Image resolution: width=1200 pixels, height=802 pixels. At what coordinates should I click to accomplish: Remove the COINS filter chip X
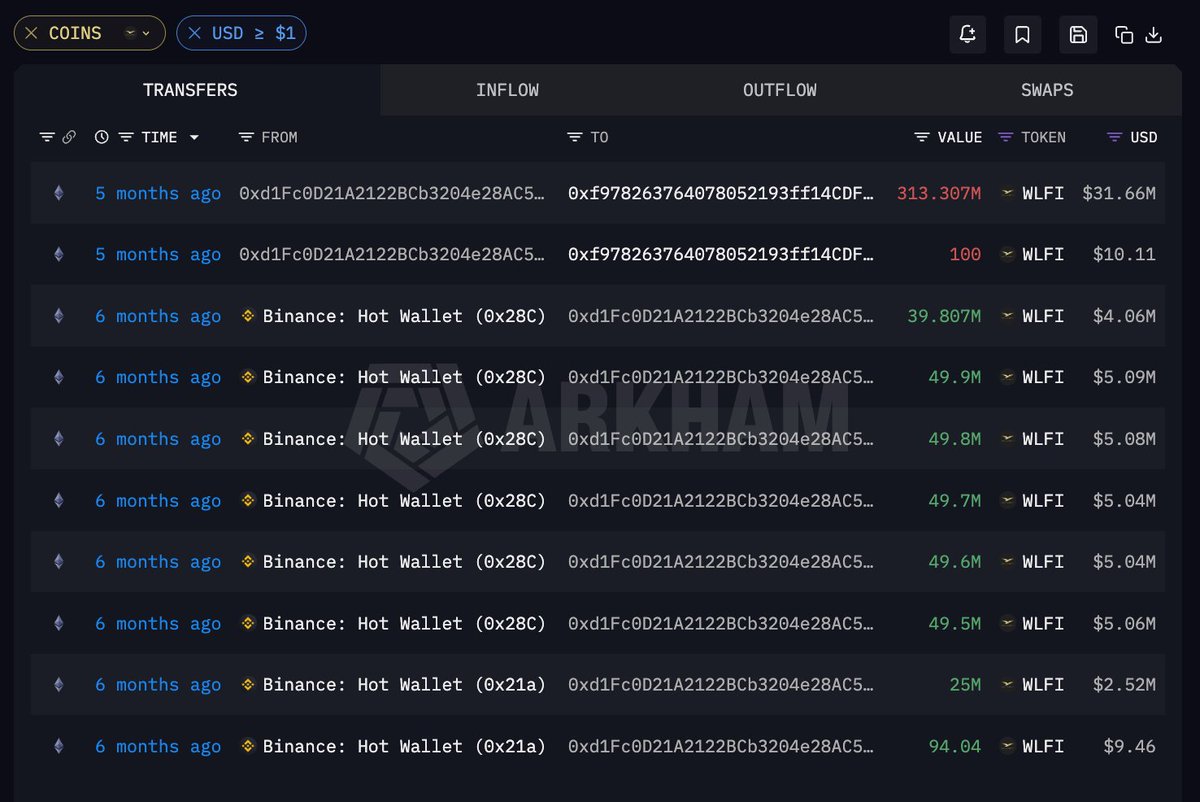(31, 33)
